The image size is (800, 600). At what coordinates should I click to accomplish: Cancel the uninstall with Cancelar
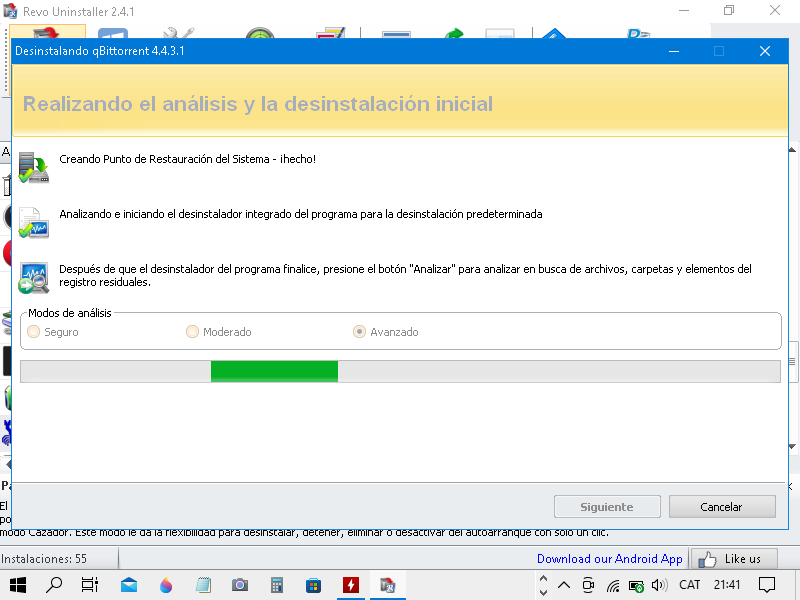[x=722, y=507]
